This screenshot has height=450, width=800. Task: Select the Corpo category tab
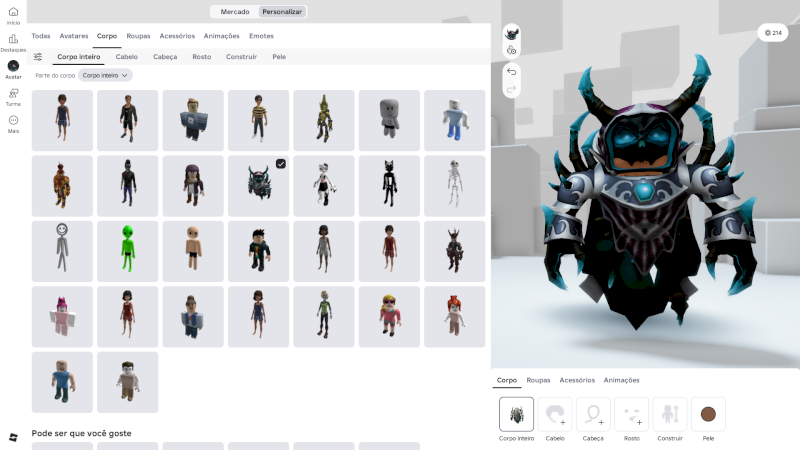pyautogui.click(x=107, y=36)
